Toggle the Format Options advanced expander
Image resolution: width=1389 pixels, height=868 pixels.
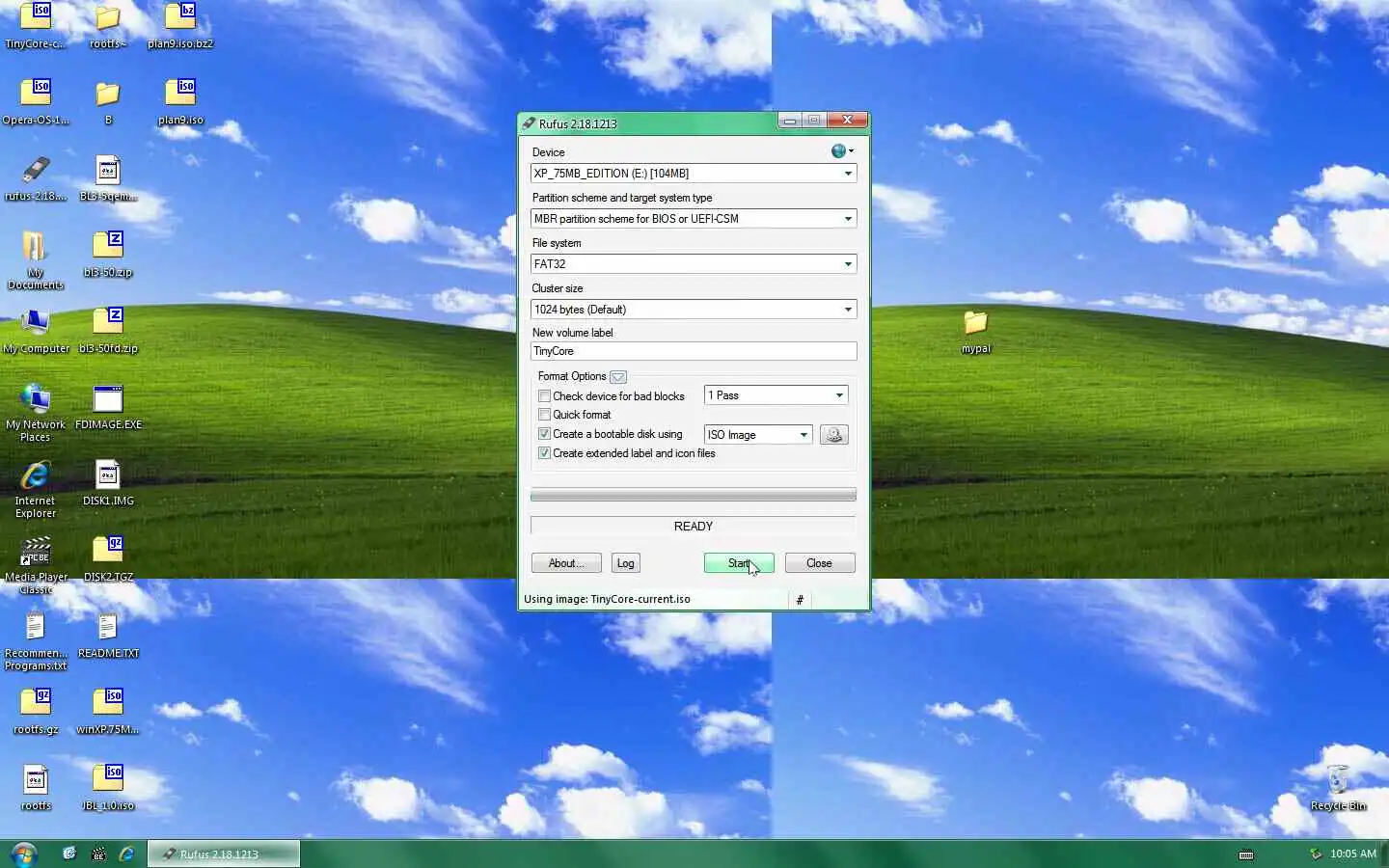pos(618,377)
